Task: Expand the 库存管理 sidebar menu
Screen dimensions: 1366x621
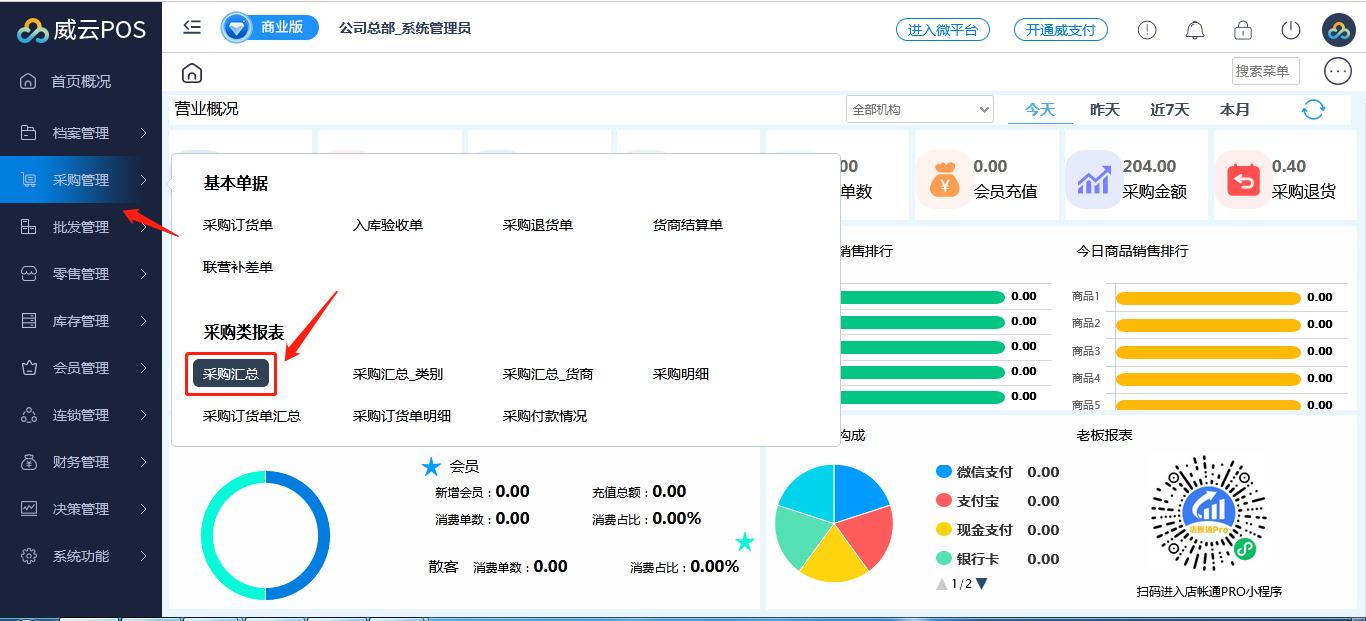Action: pyautogui.click(x=82, y=321)
